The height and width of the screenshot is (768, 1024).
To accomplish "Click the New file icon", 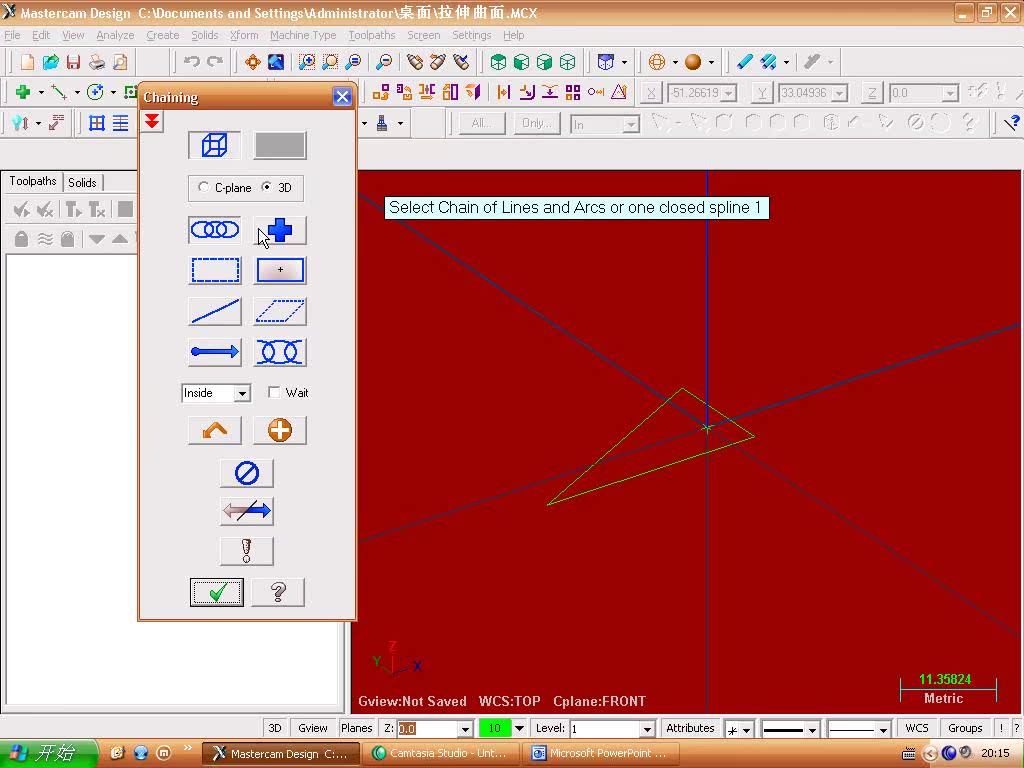I will point(27,62).
